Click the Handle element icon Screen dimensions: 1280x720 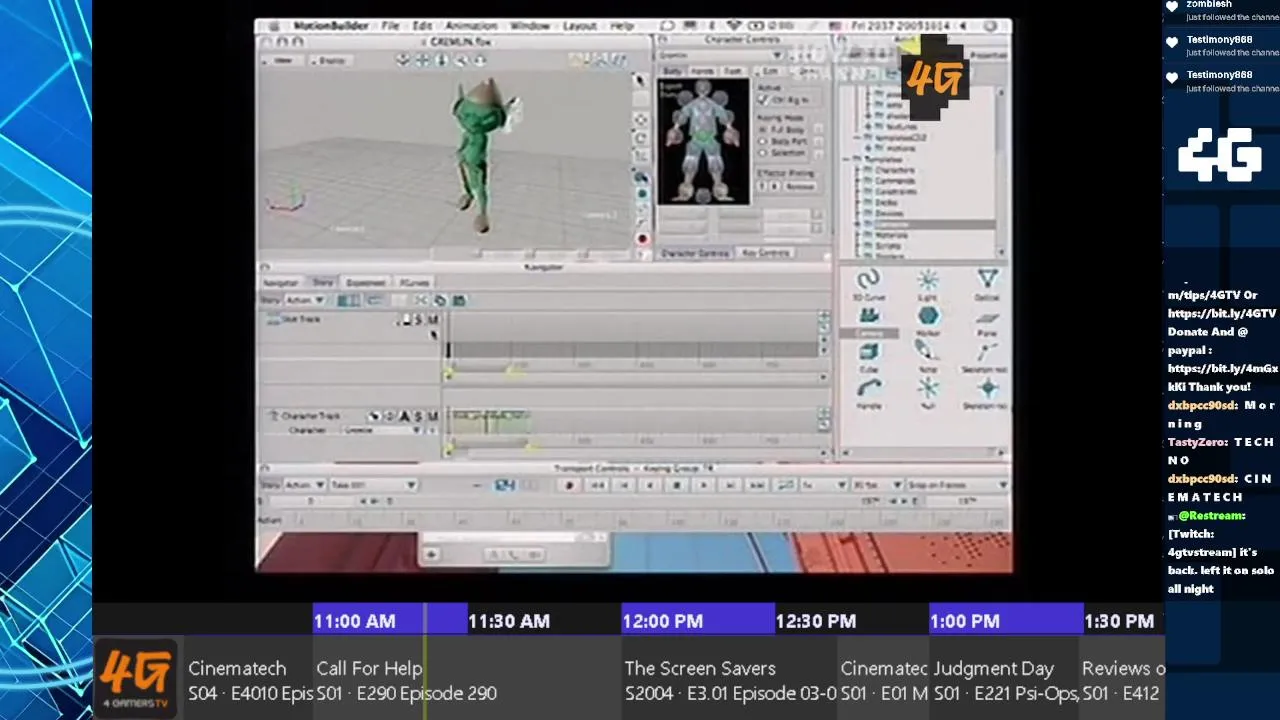pyautogui.click(x=868, y=388)
